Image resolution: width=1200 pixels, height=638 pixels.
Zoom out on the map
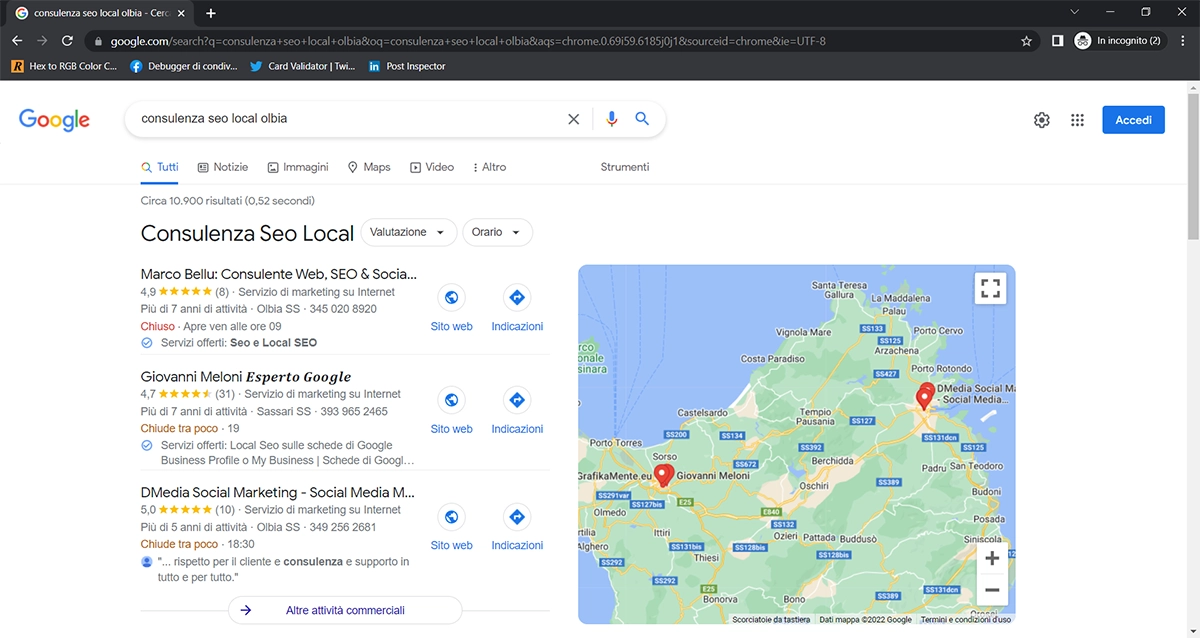coord(992,590)
